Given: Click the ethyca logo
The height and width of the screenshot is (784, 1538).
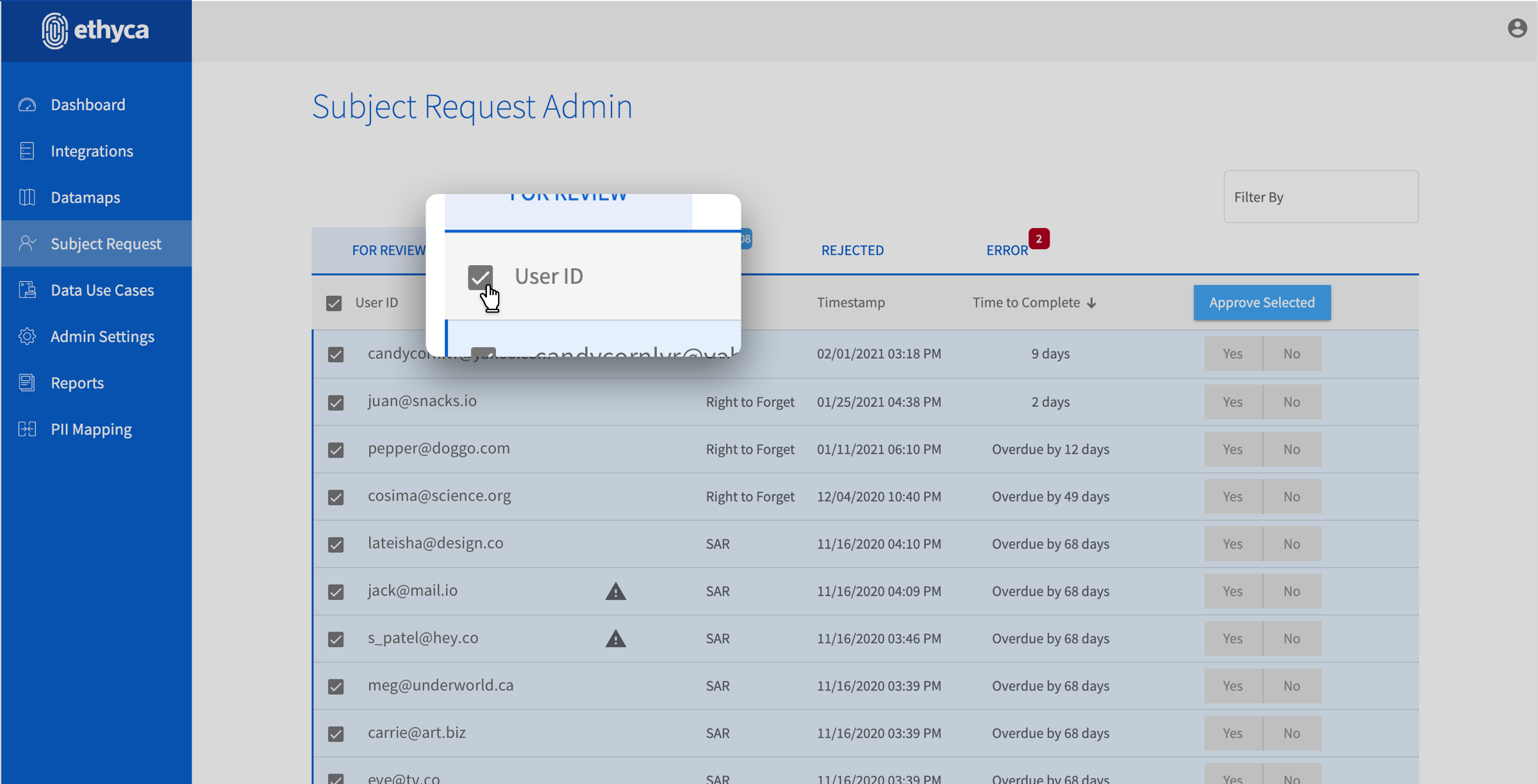Looking at the screenshot, I should pyautogui.click(x=96, y=30).
